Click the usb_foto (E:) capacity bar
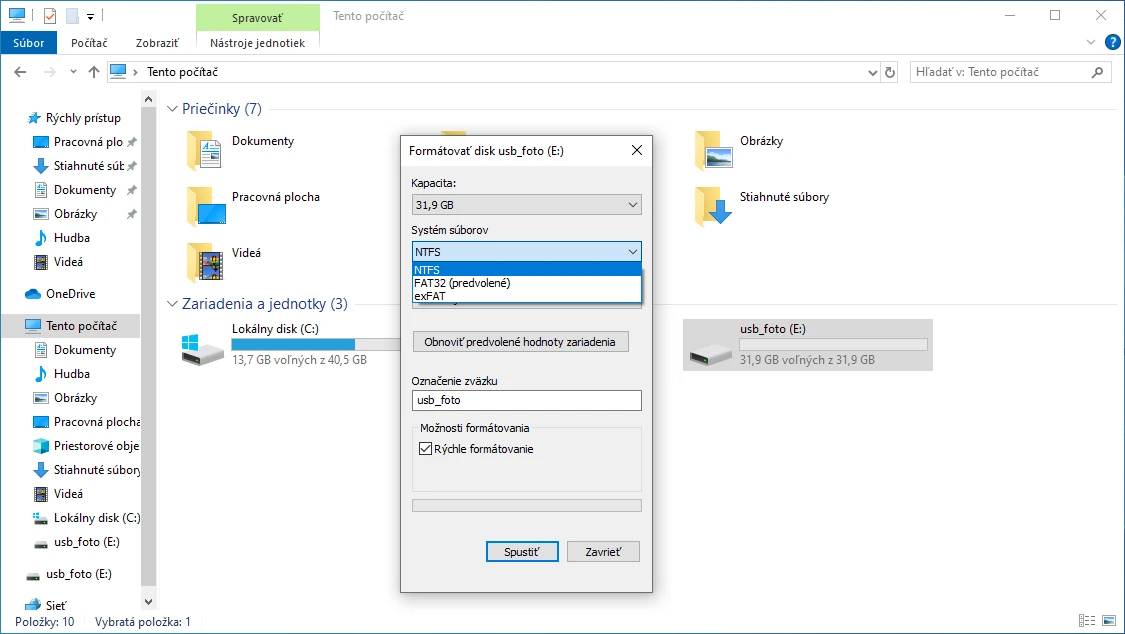The image size is (1125, 634). click(x=833, y=345)
